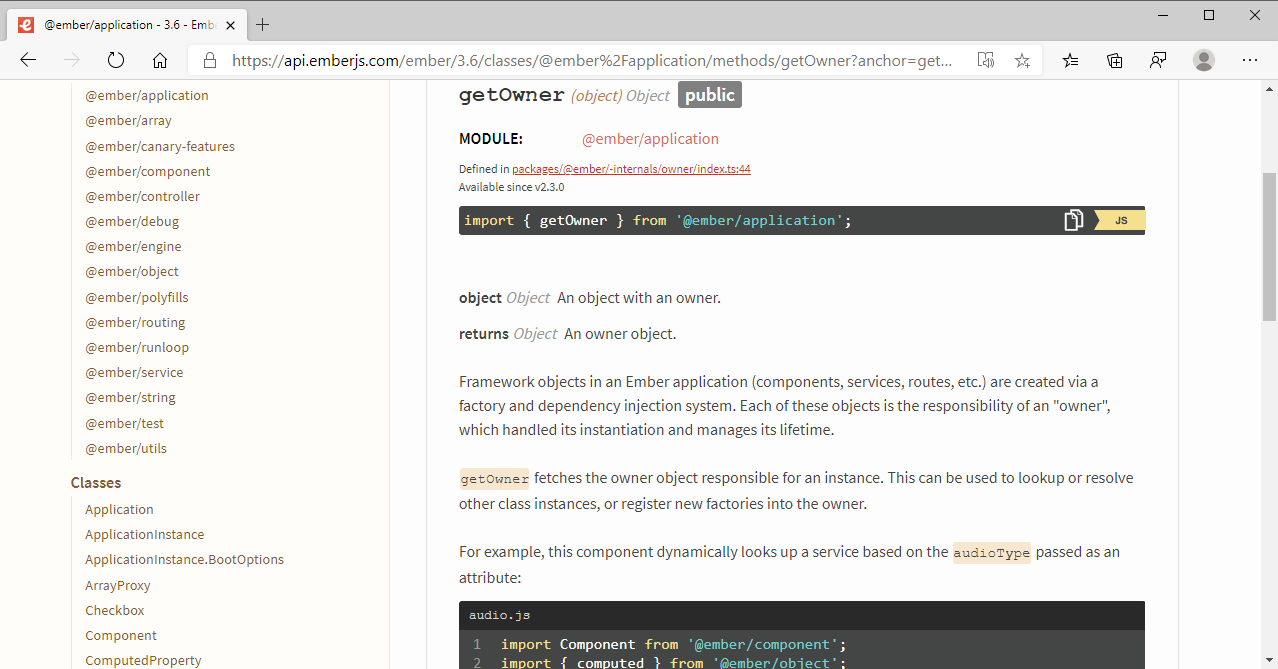
Task: Open the @ember/array package
Action: (128, 121)
